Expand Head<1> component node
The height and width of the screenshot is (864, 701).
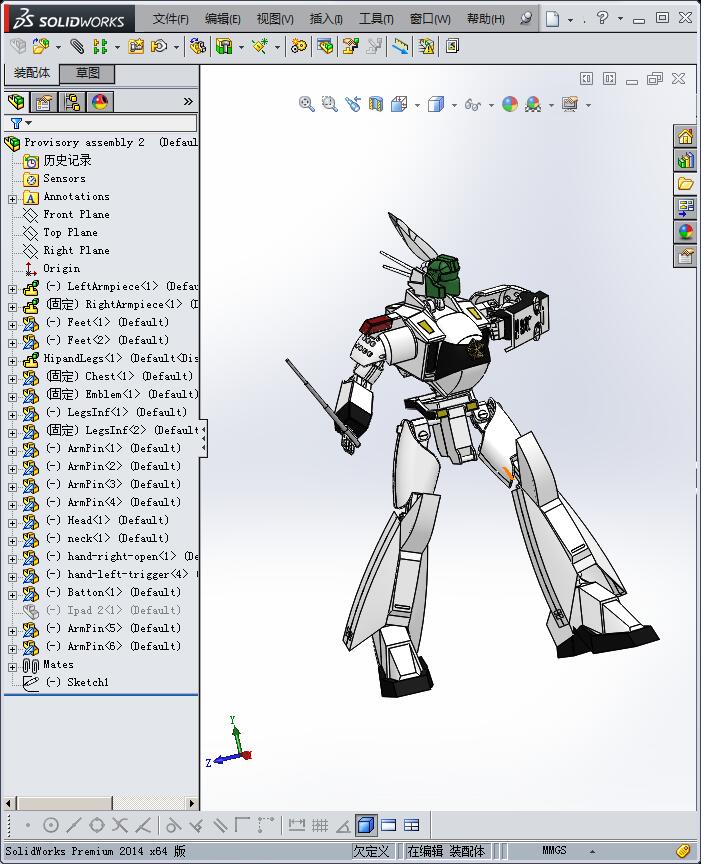point(12,523)
